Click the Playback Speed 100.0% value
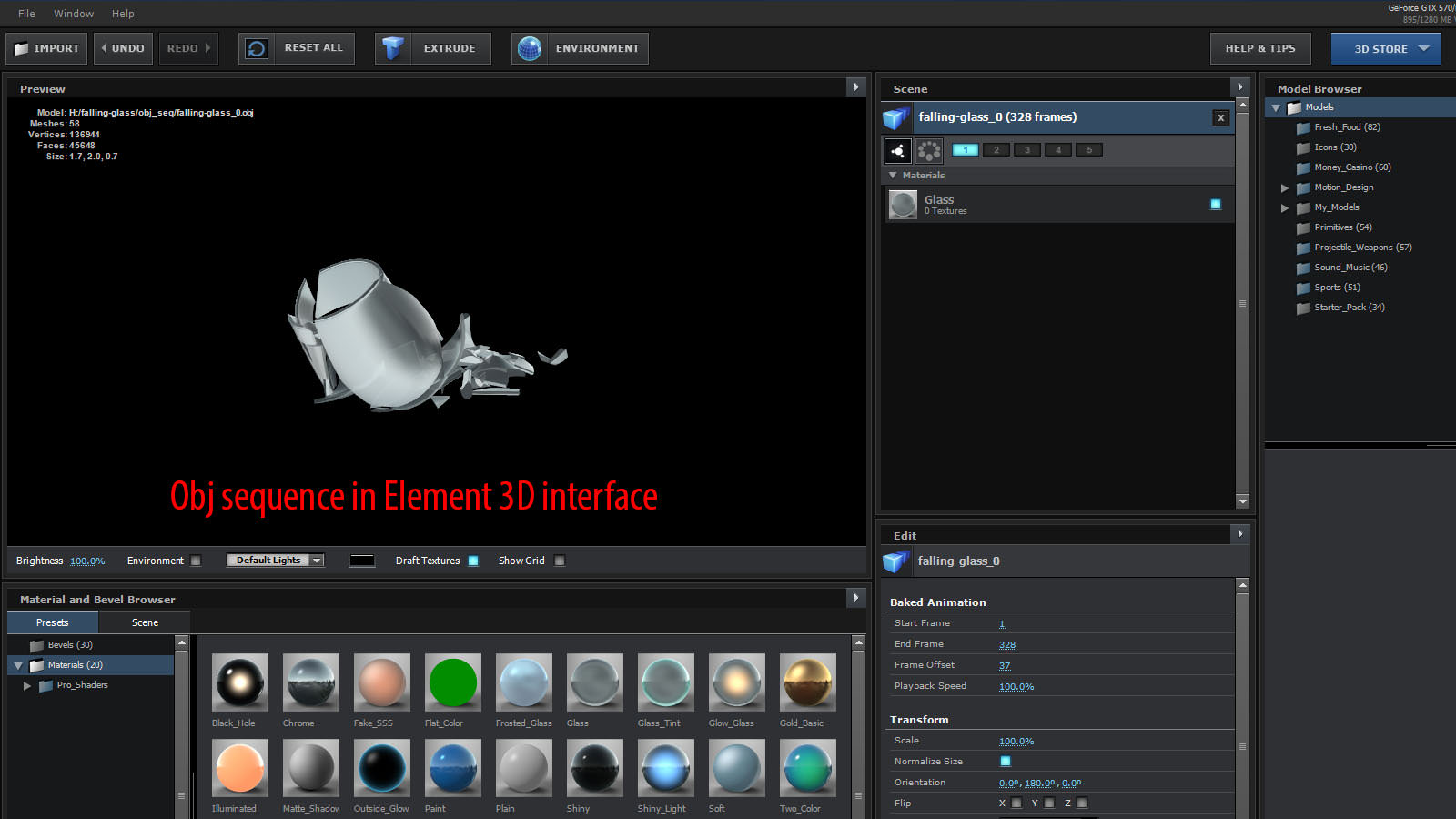 (1016, 686)
